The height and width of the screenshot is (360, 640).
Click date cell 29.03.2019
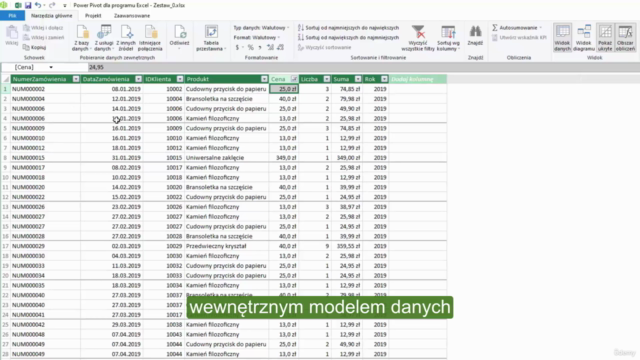(112, 324)
